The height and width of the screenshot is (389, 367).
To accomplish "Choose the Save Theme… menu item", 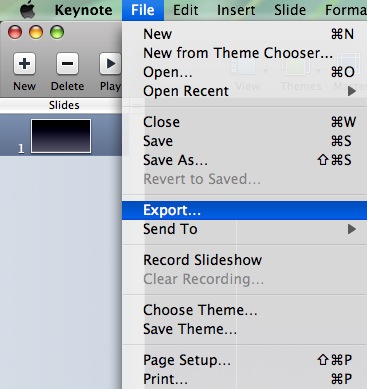I will click(x=244, y=329).
